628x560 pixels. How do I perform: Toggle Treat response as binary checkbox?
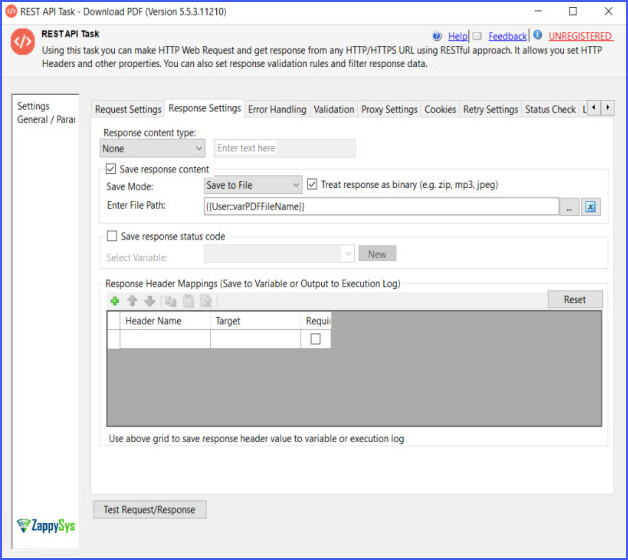pyautogui.click(x=312, y=184)
